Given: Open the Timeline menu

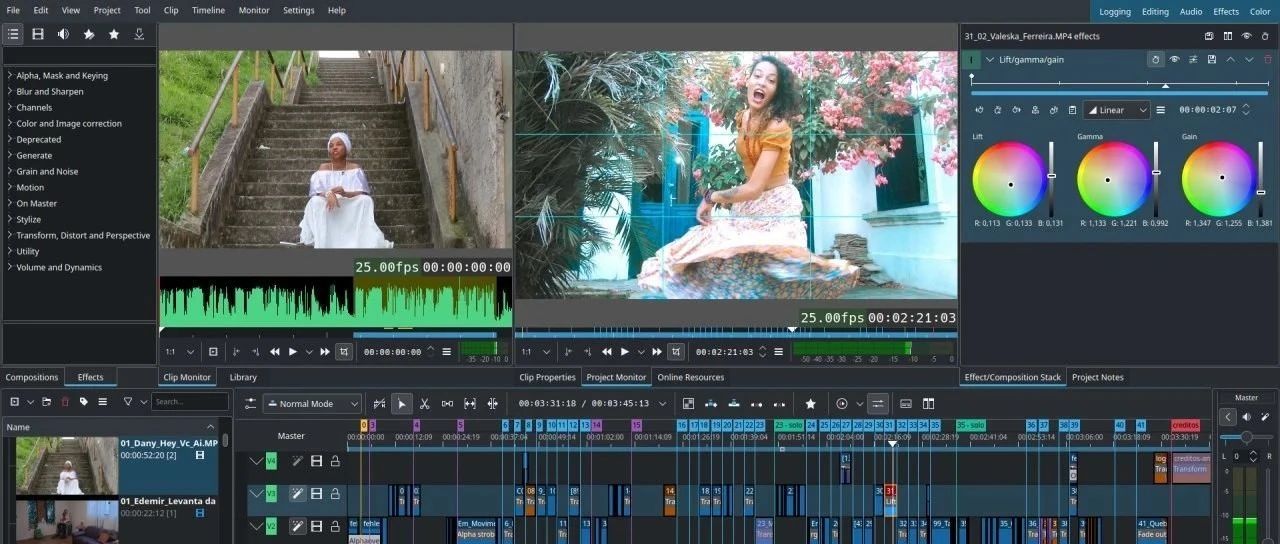Looking at the screenshot, I should click(x=208, y=10).
